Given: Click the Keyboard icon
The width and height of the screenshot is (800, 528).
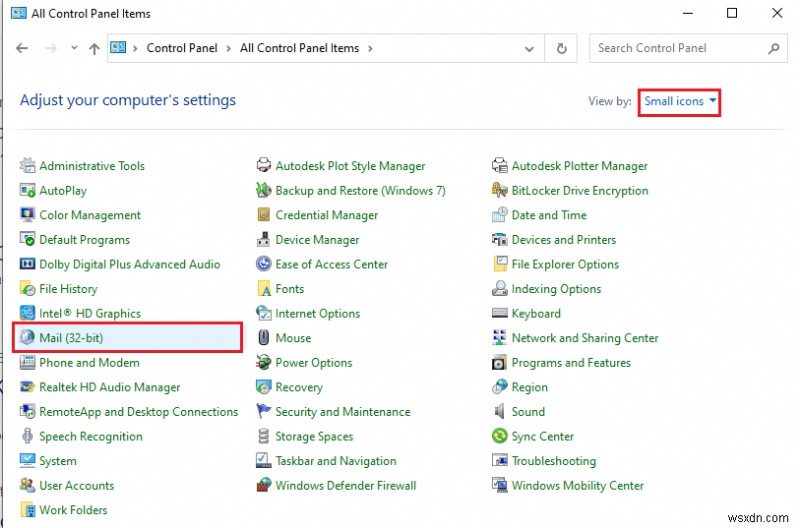Looking at the screenshot, I should click(499, 313).
